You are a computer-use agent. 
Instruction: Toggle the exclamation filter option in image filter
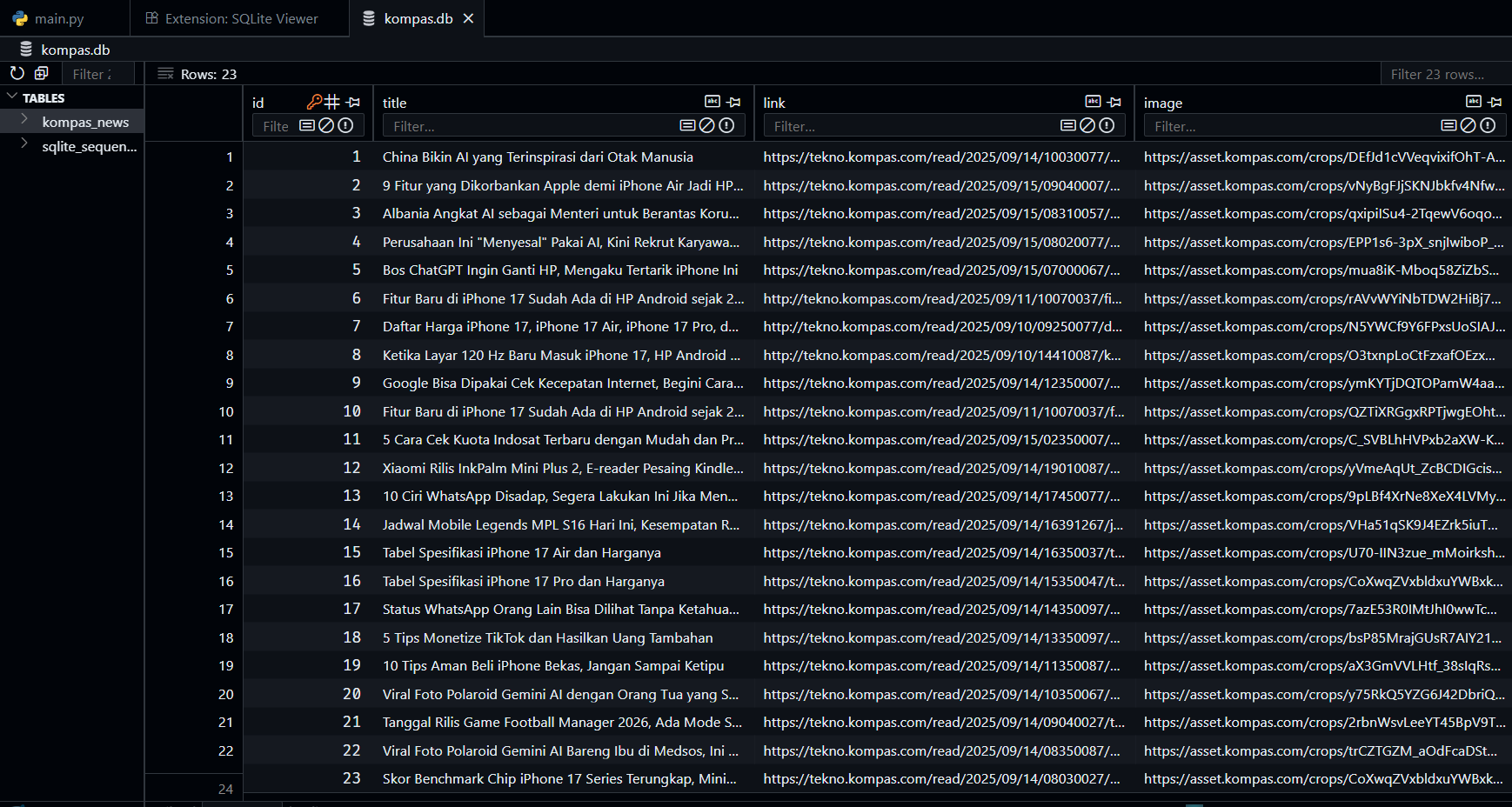(1488, 126)
